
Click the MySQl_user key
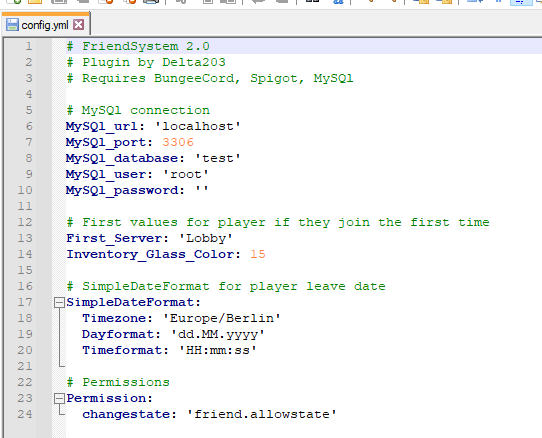pos(107,174)
